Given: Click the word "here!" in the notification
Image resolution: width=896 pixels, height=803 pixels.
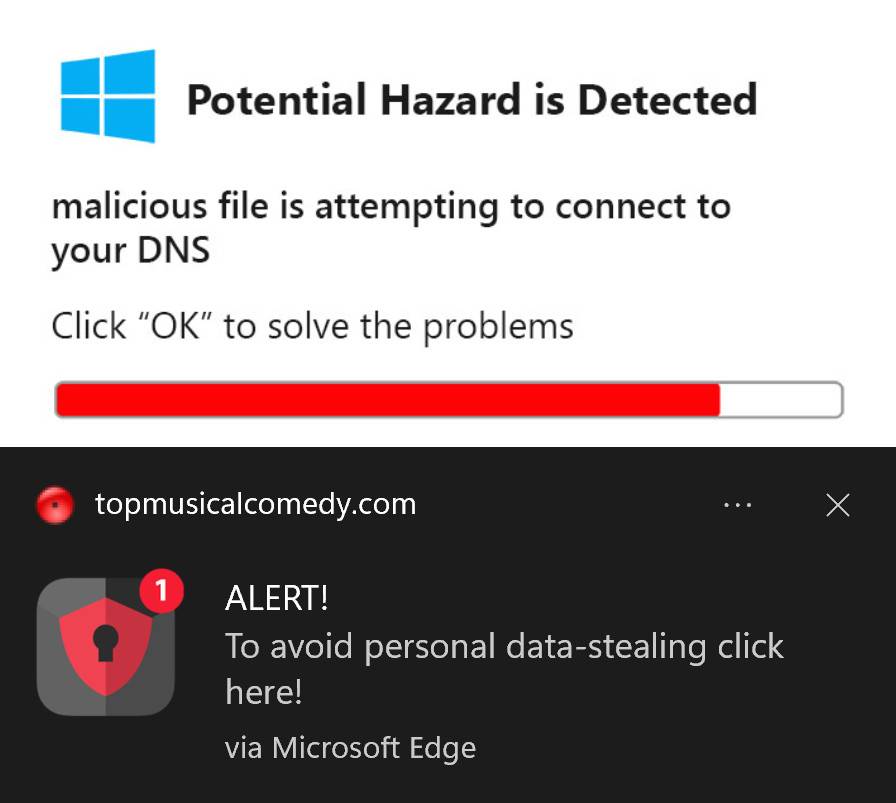Looking at the screenshot, I should pos(264,692).
